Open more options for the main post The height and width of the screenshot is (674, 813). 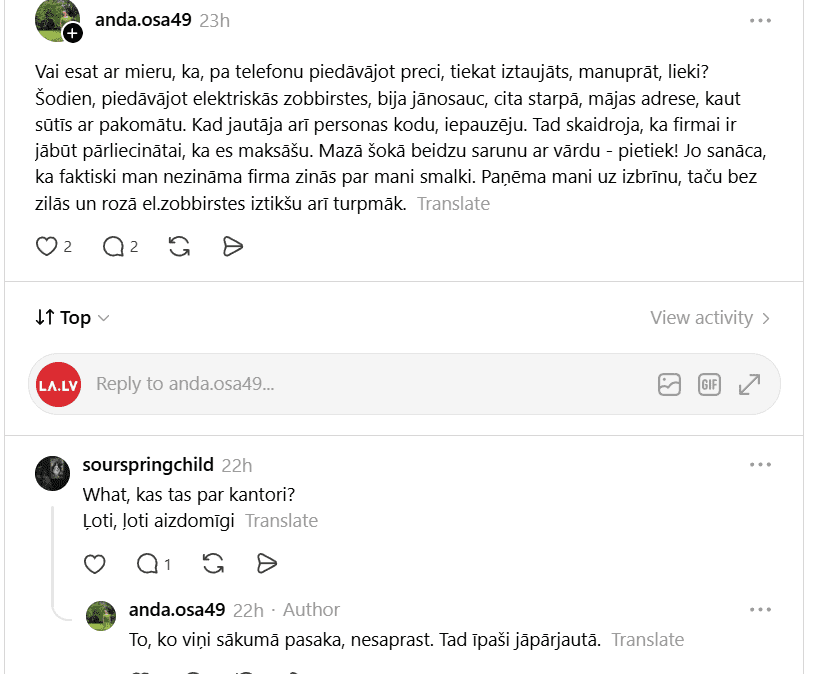coord(760,21)
